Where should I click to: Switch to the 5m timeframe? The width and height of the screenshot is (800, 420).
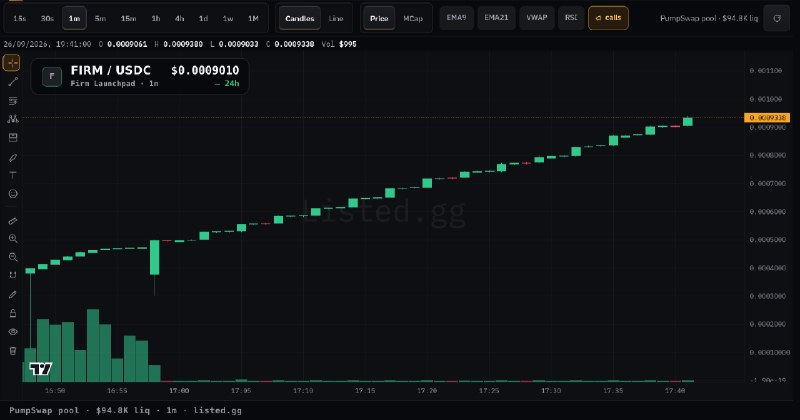100,18
